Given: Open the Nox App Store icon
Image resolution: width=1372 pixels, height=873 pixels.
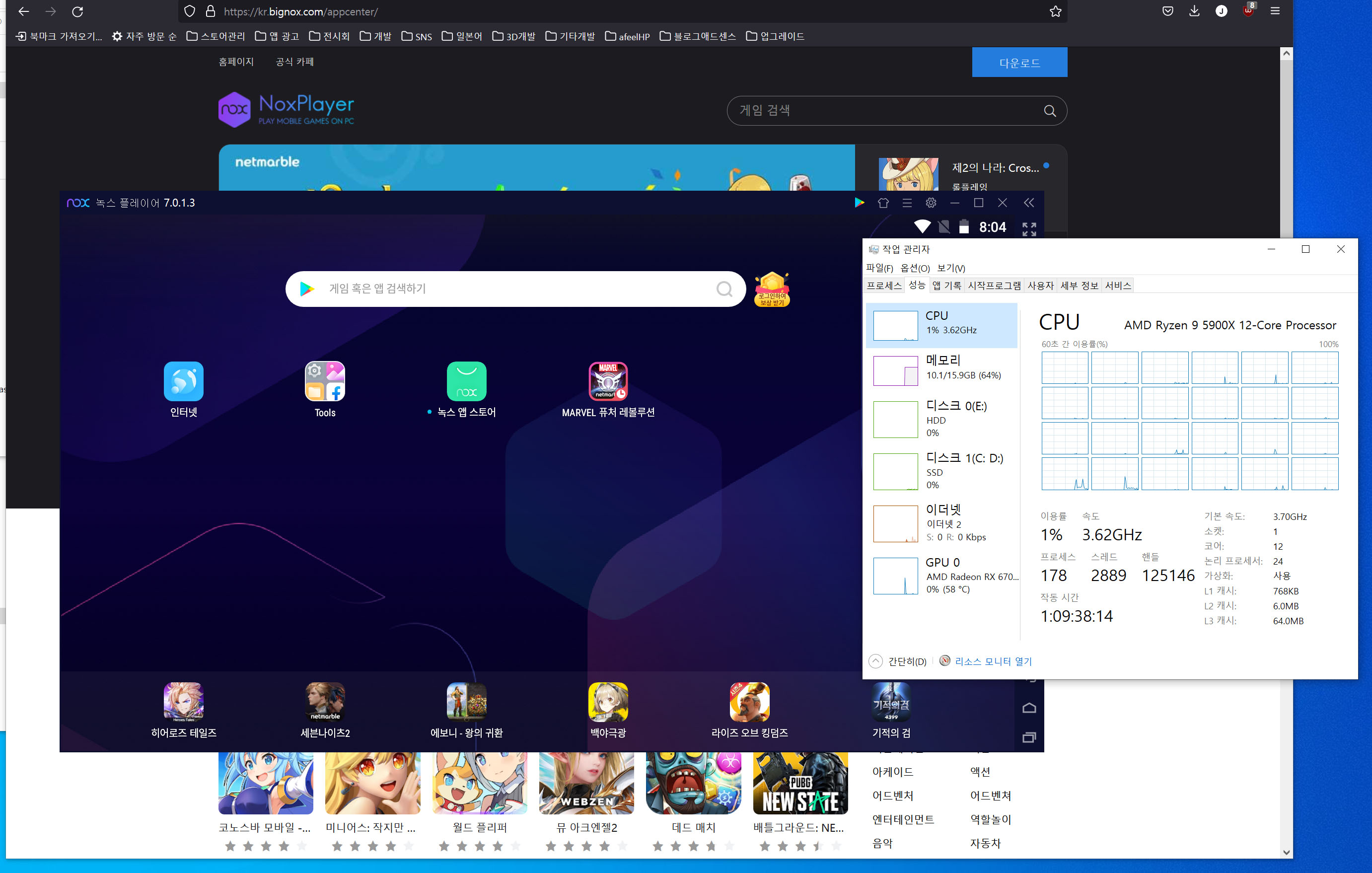Looking at the screenshot, I should point(466,381).
